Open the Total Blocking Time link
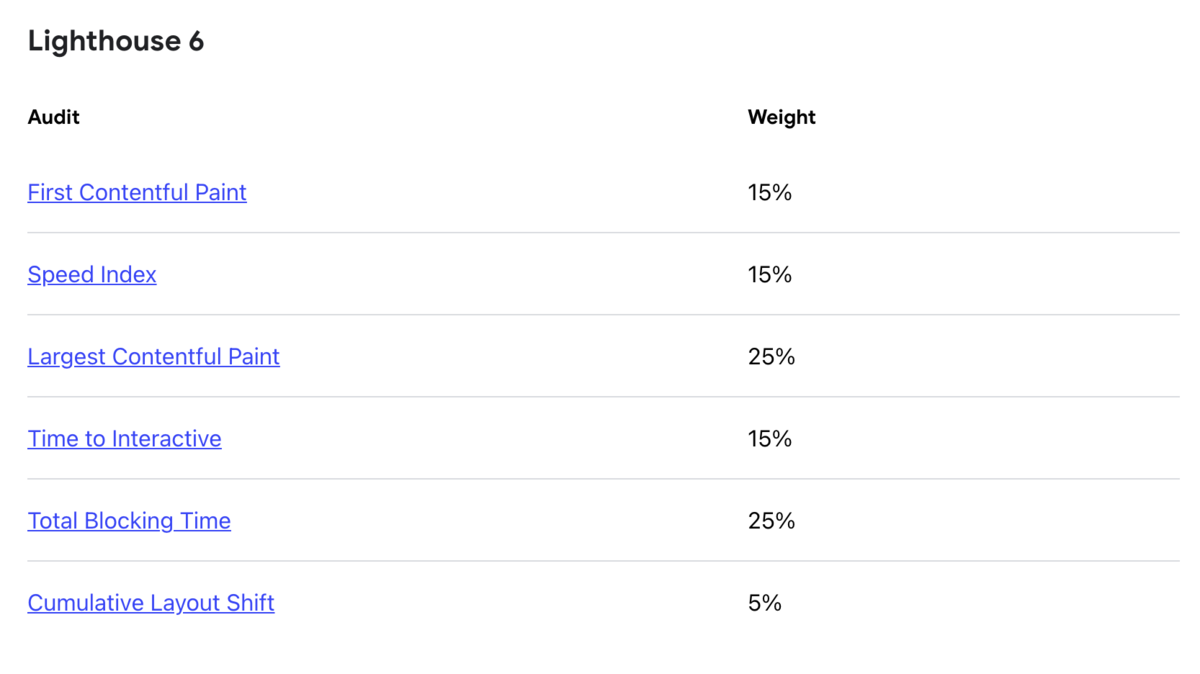The width and height of the screenshot is (1200, 674). coord(129,521)
